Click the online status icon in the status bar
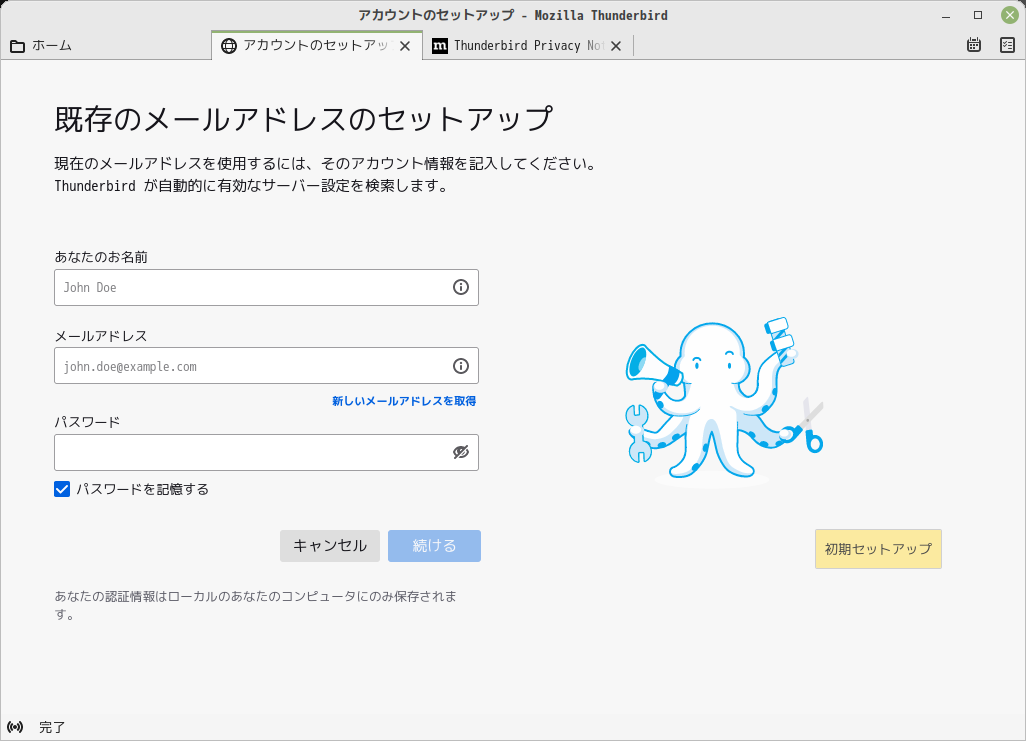The width and height of the screenshot is (1026, 741). pos(15,727)
